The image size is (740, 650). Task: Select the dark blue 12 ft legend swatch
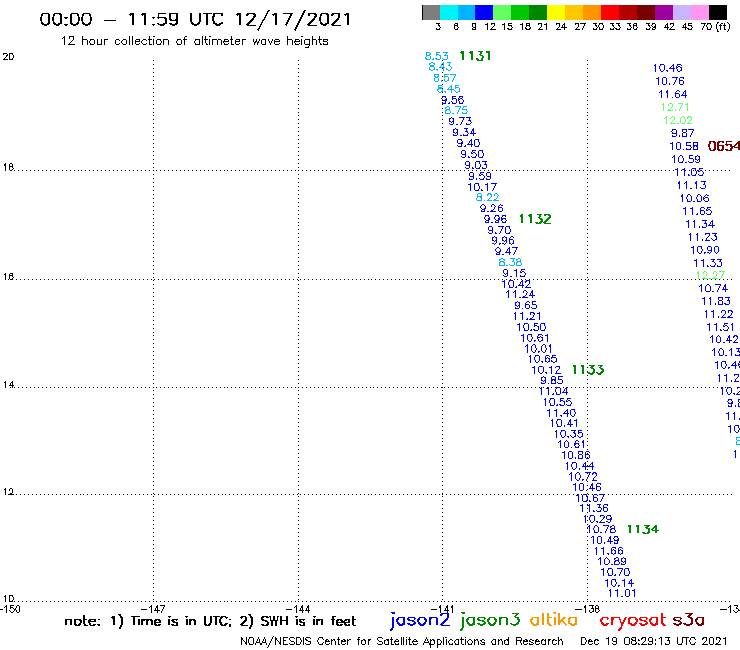[x=484, y=12]
